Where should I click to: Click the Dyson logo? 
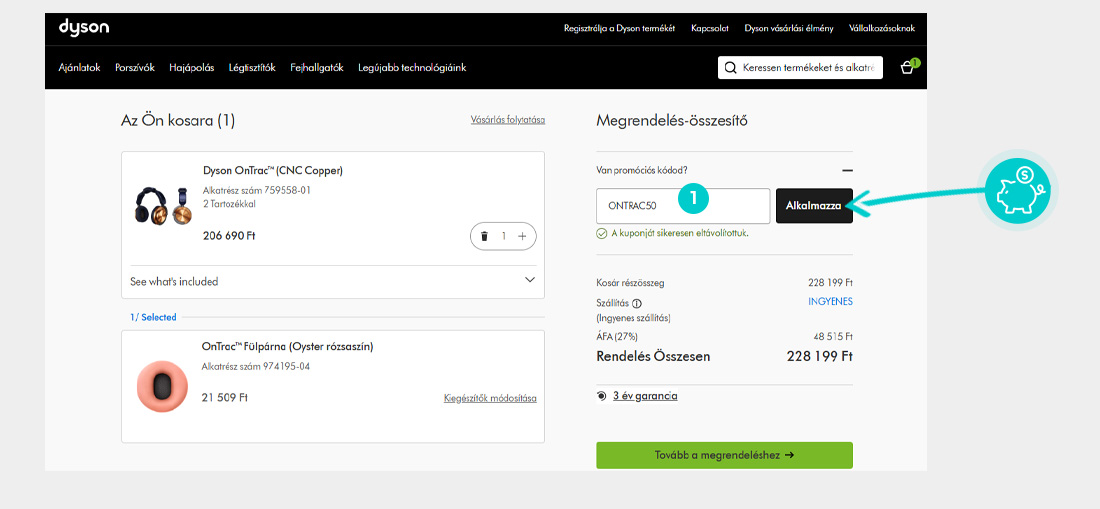click(x=83, y=27)
